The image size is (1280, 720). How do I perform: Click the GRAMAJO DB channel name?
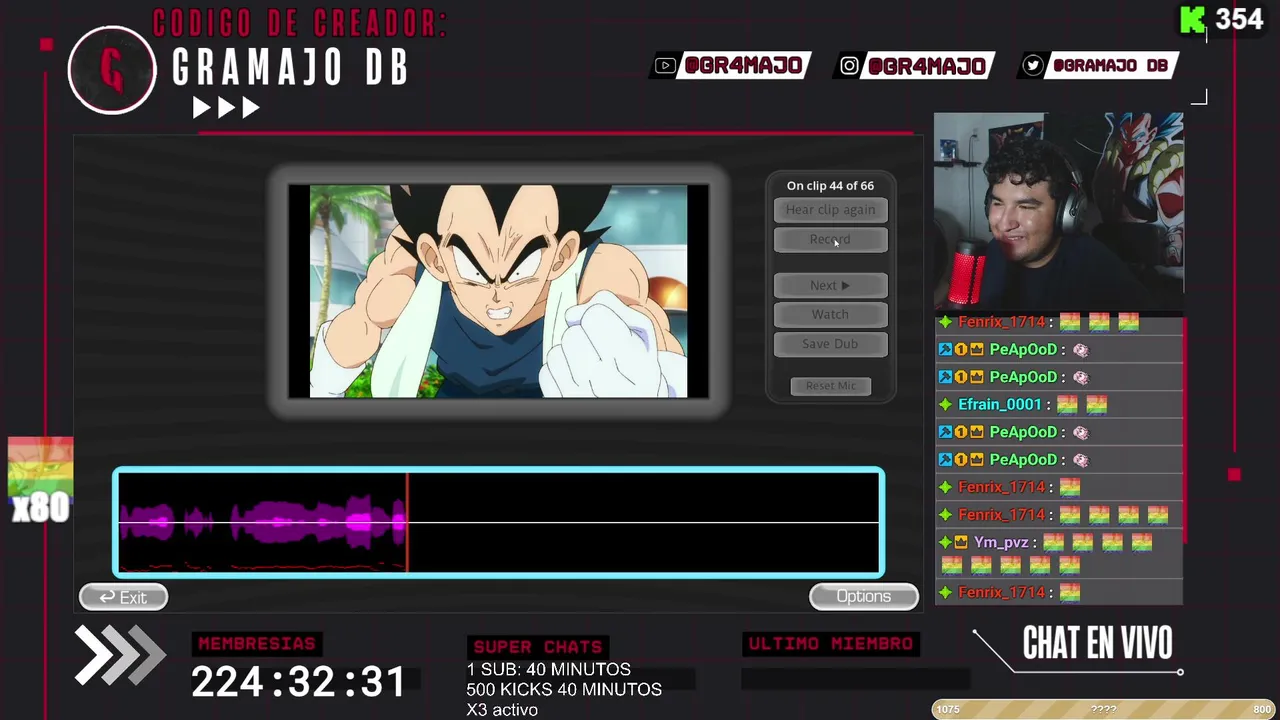[x=290, y=68]
